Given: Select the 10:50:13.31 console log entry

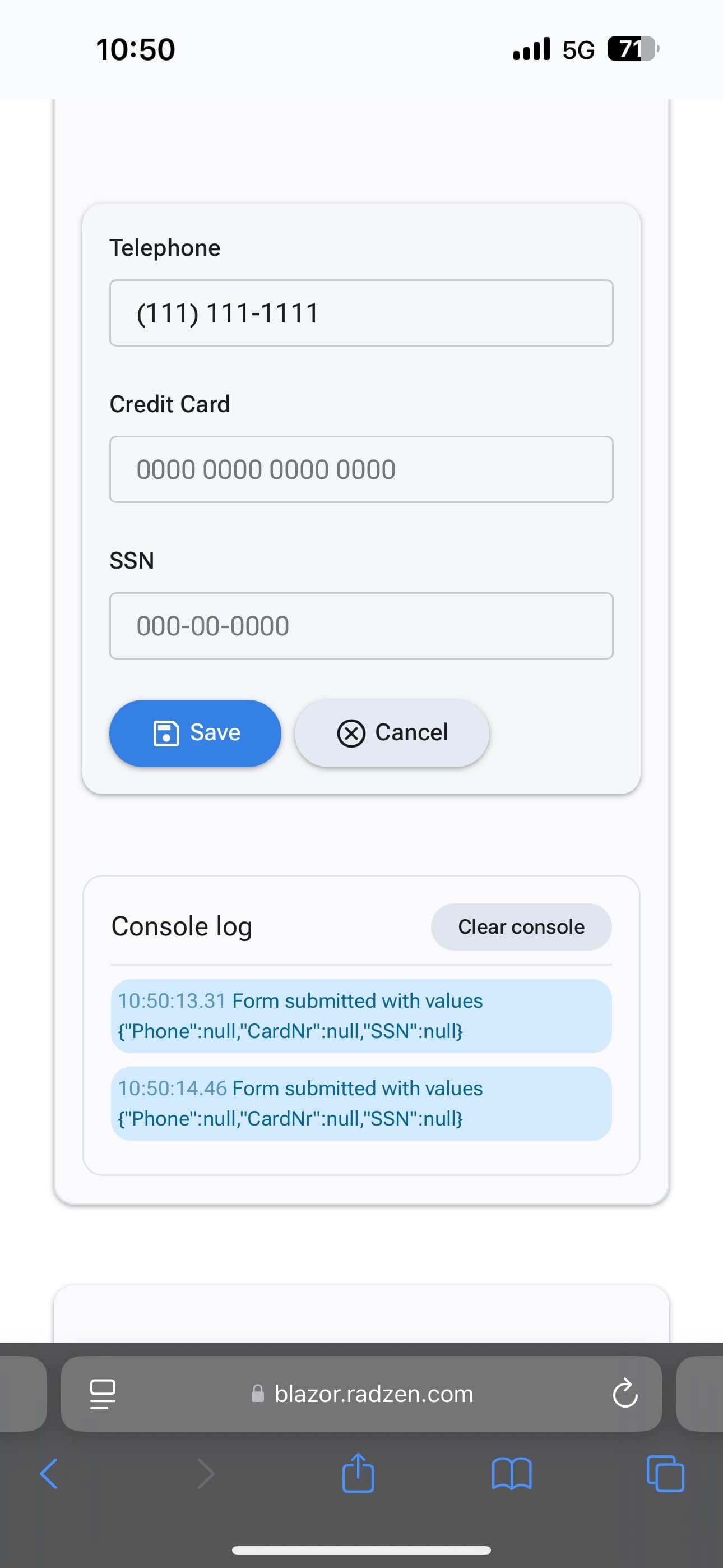Looking at the screenshot, I should pos(361,1016).
